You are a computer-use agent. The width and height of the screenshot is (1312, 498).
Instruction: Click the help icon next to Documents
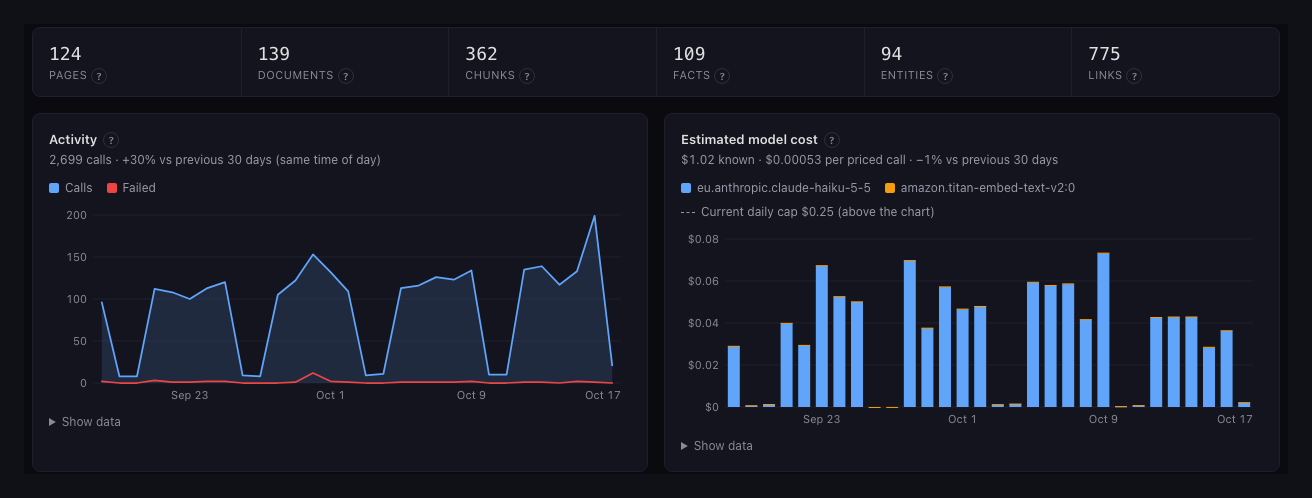click(x=346, y=76)
